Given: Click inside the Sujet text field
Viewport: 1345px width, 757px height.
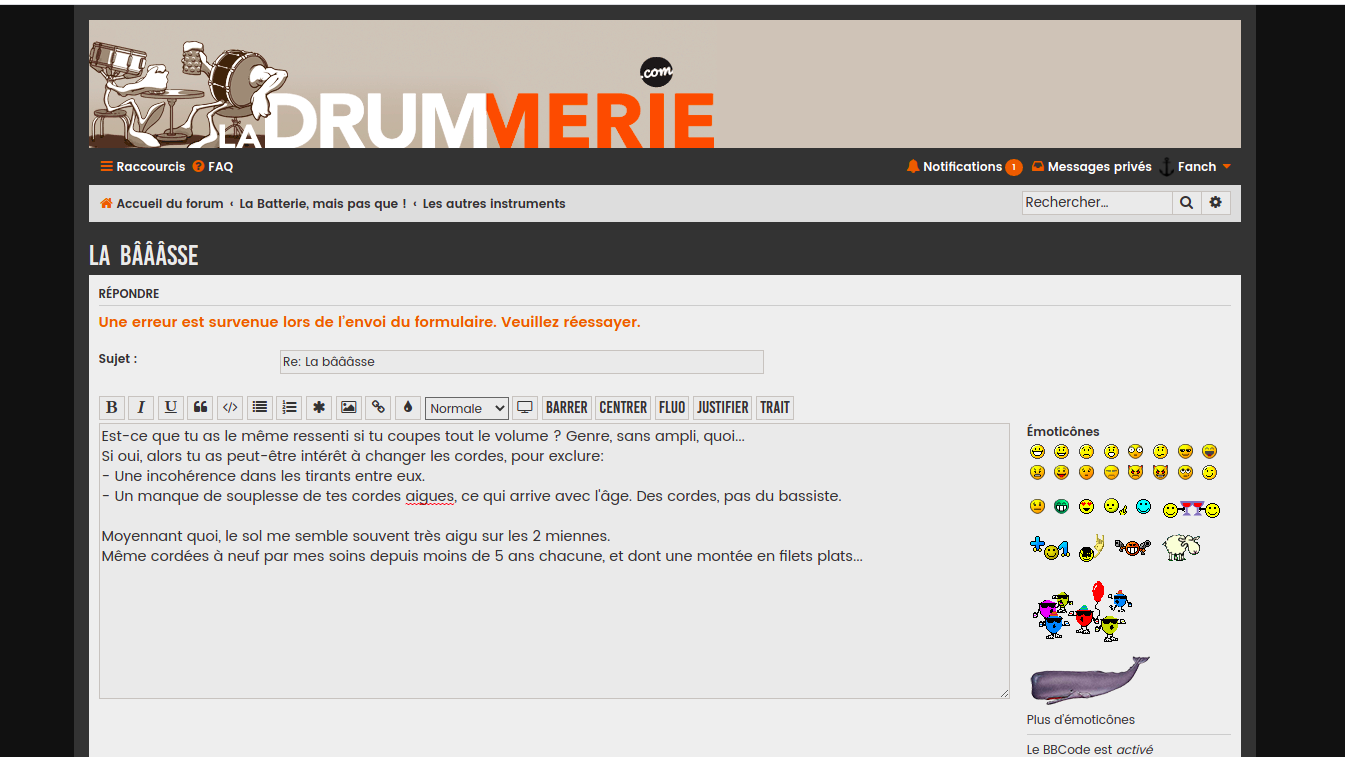Looking at the screenshot, I should [x=521, y=362].
